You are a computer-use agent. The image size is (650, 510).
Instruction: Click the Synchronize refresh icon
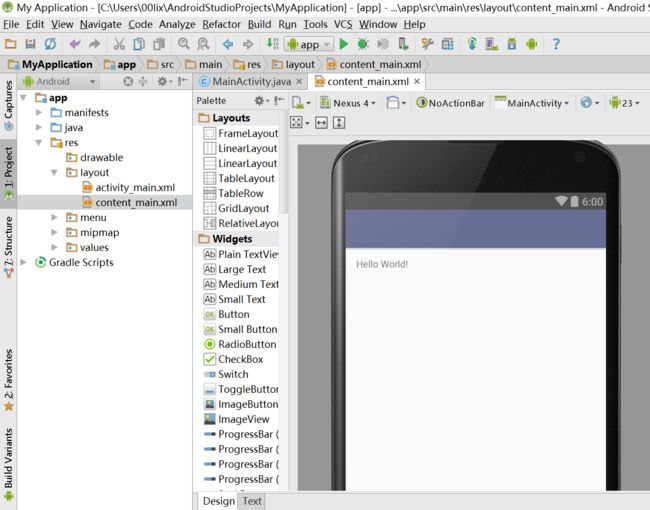pyautogui.click(x=50, y=44)
